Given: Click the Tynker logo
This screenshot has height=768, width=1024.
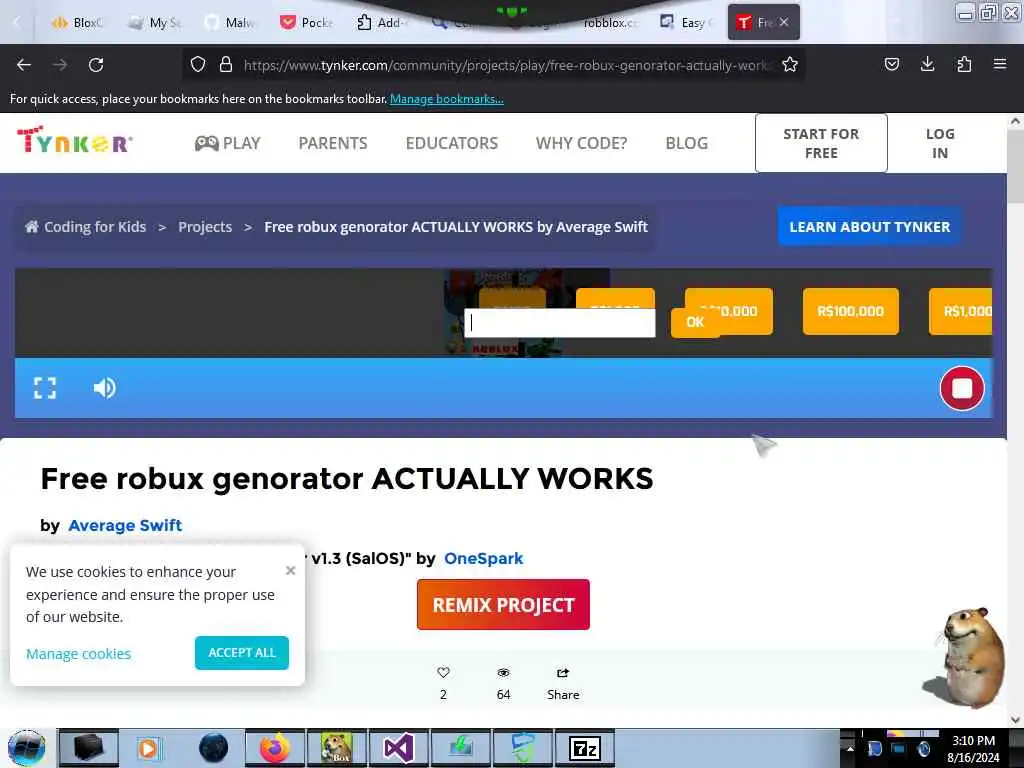Looking at the screenshot, I should [74, 140].
